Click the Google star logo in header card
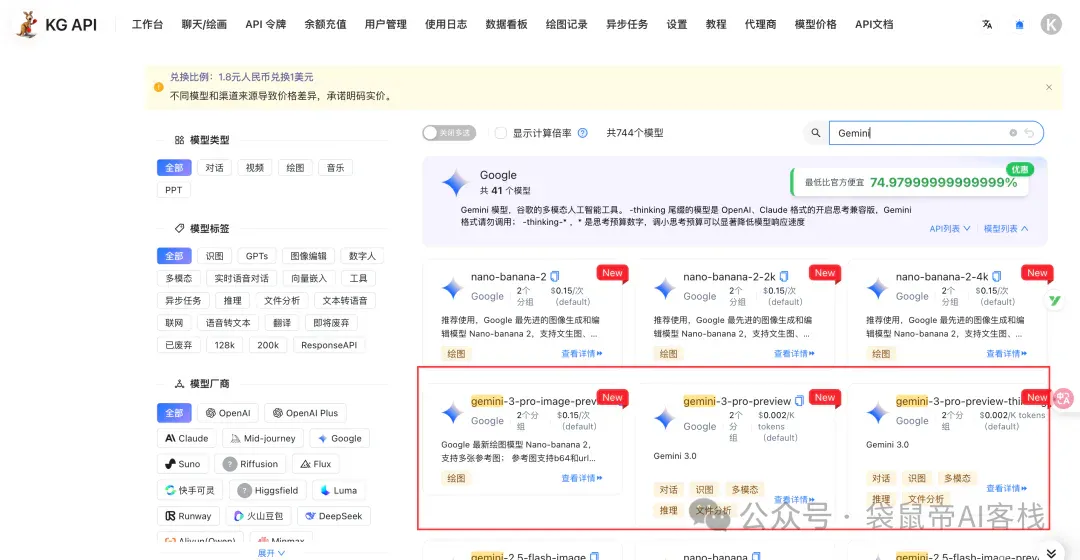Screen dimensions: 1080x560 pos(455,183)
